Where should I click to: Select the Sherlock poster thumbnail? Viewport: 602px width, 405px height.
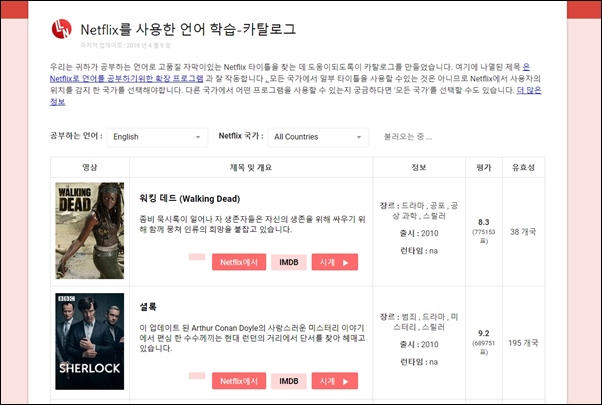[x=90, y=341]
